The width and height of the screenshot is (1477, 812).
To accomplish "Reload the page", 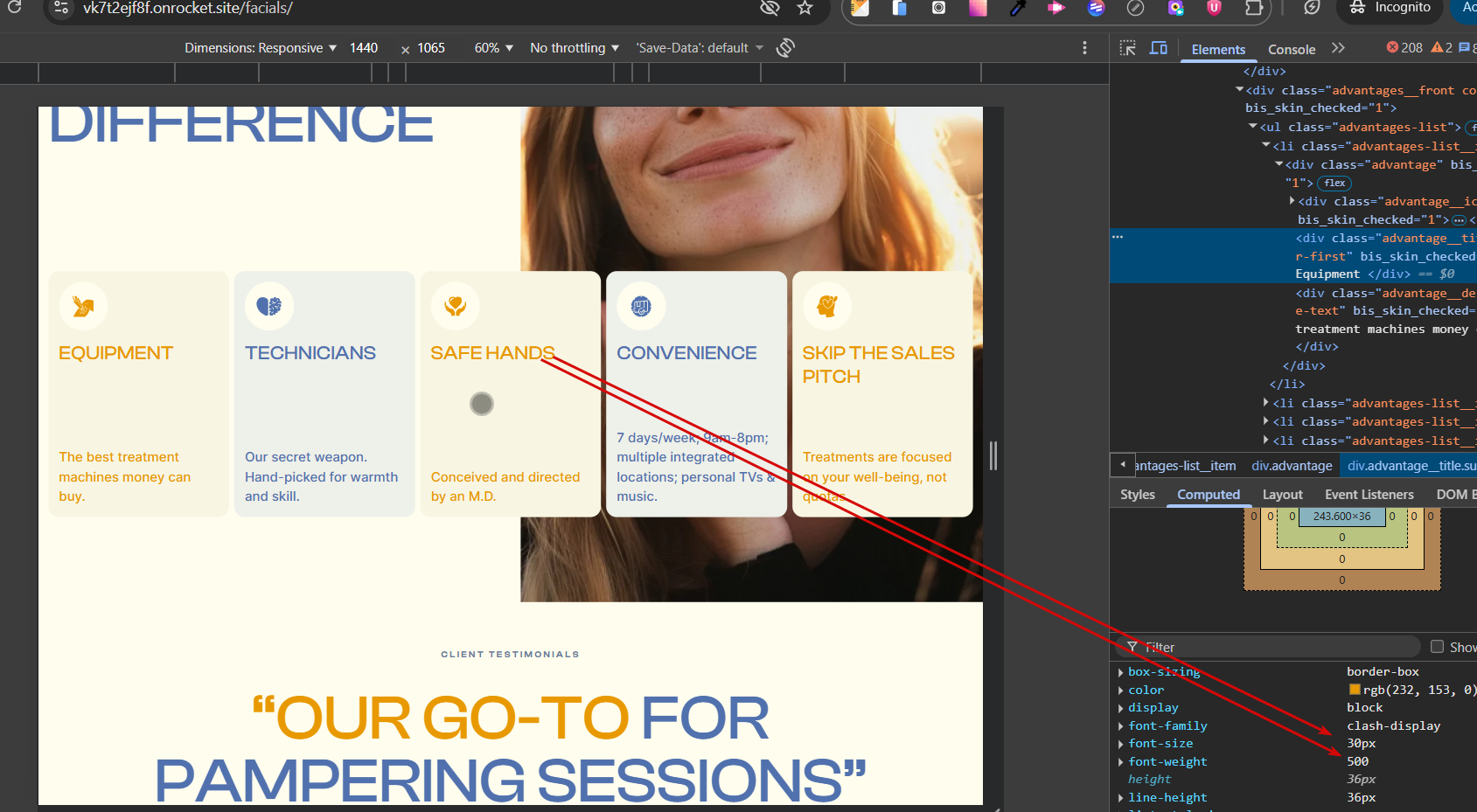I will click(x=15, y=8).
